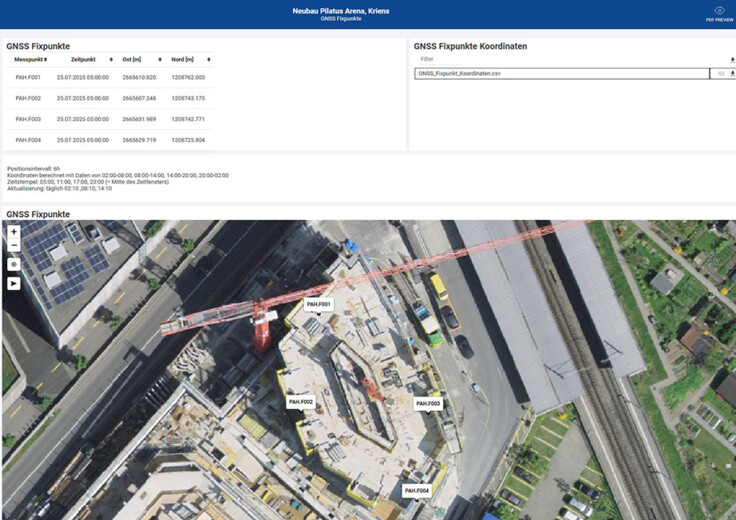
Task: Click the PAH.F004 map marker
Action: click(x=416, y=491)
